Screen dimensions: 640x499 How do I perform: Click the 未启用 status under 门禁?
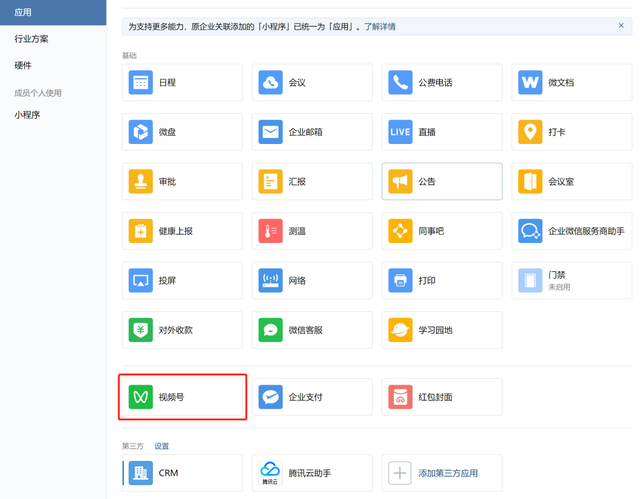(559, 287)
